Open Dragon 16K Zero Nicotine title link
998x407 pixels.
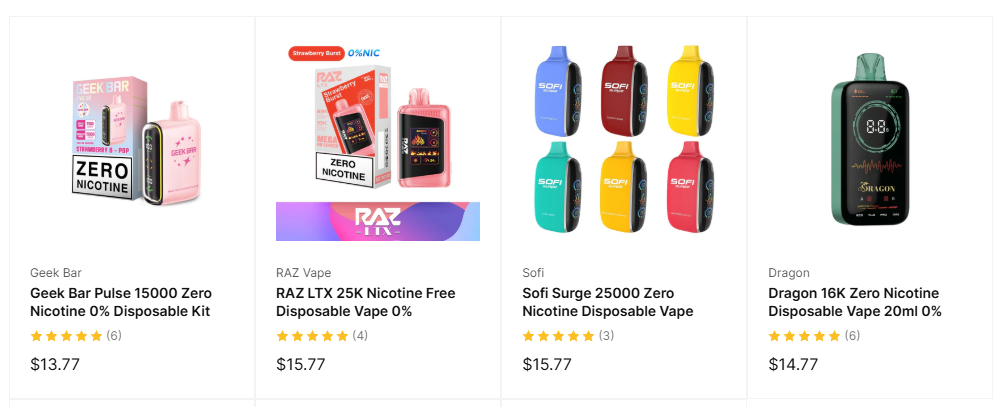coord(855,303)
